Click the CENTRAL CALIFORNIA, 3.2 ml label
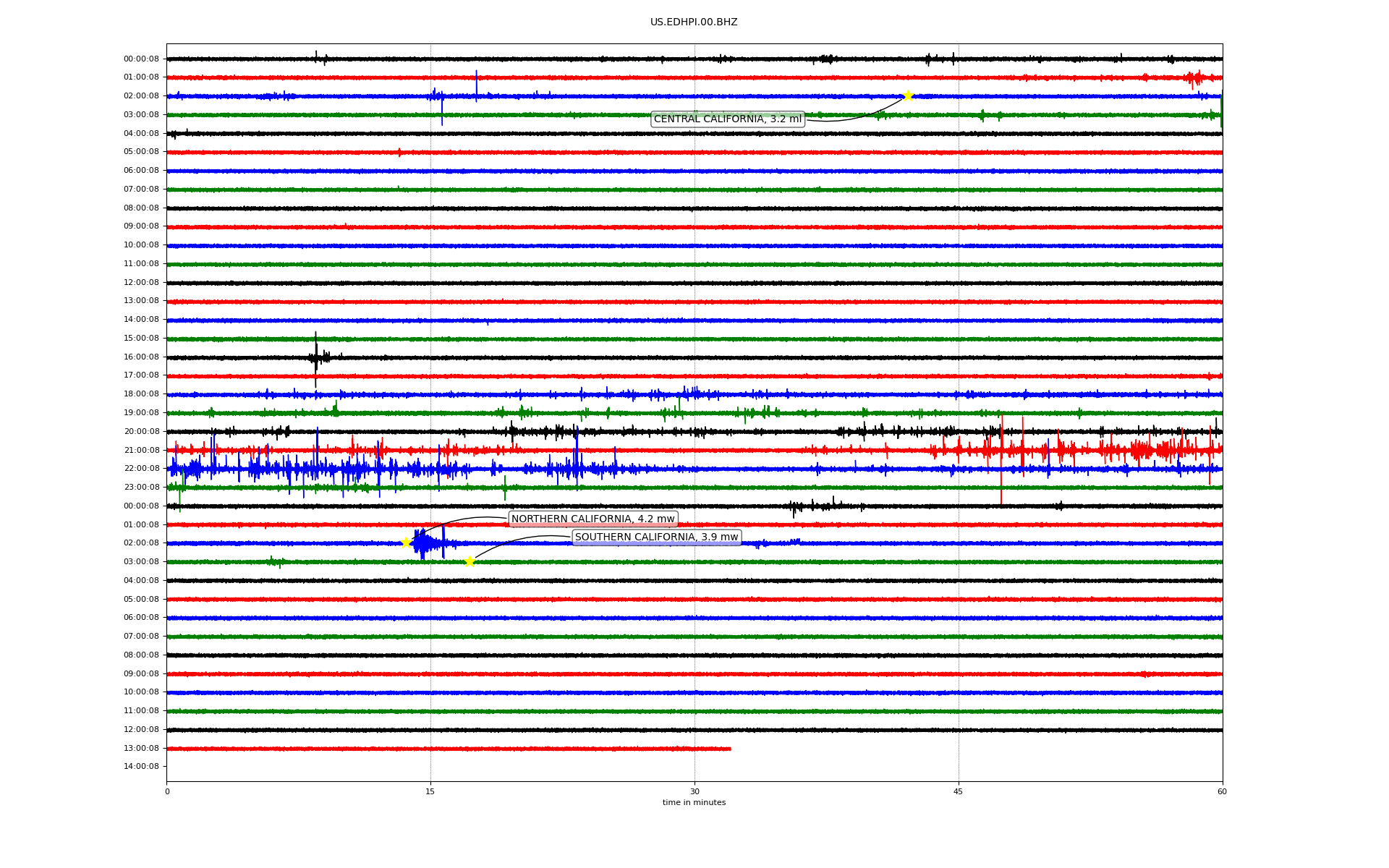This screenshot has width=1389, height=868. click(727, 119)
